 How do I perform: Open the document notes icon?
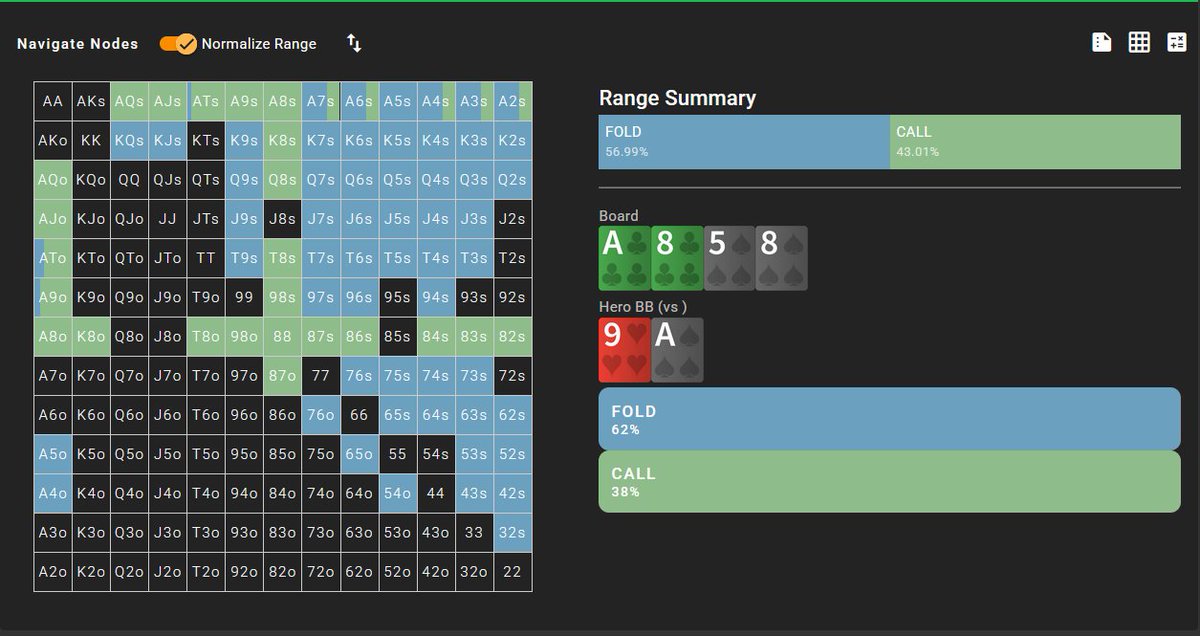1102,42
